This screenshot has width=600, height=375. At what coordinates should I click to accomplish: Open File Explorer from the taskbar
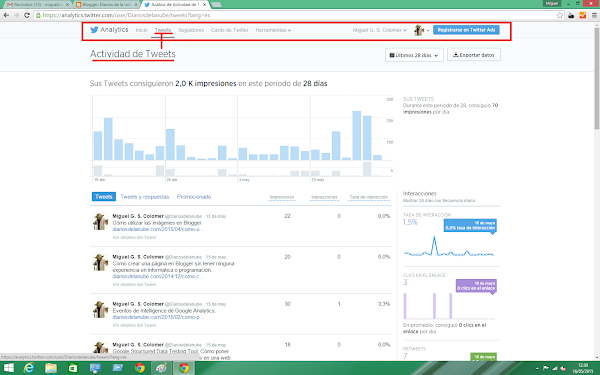click(x=51, y=368)
